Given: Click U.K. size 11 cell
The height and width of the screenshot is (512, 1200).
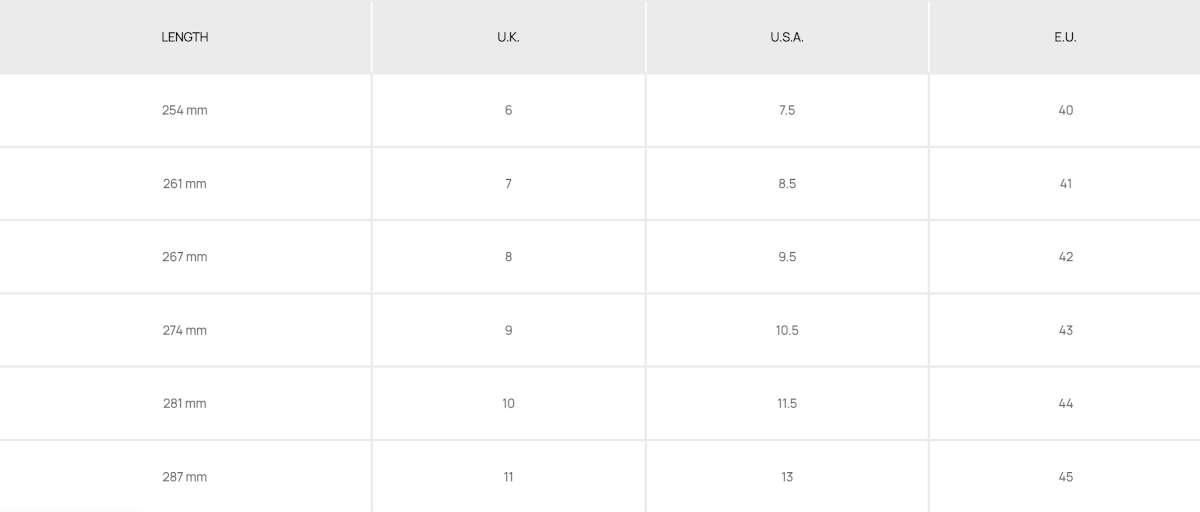Looking at the screenshot, I should (508, 477).
